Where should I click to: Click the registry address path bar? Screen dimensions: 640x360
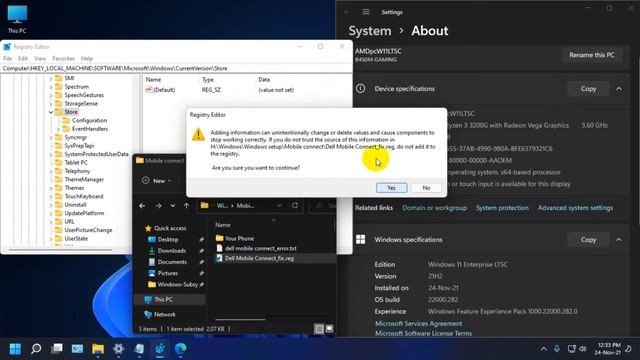[176, 68]
